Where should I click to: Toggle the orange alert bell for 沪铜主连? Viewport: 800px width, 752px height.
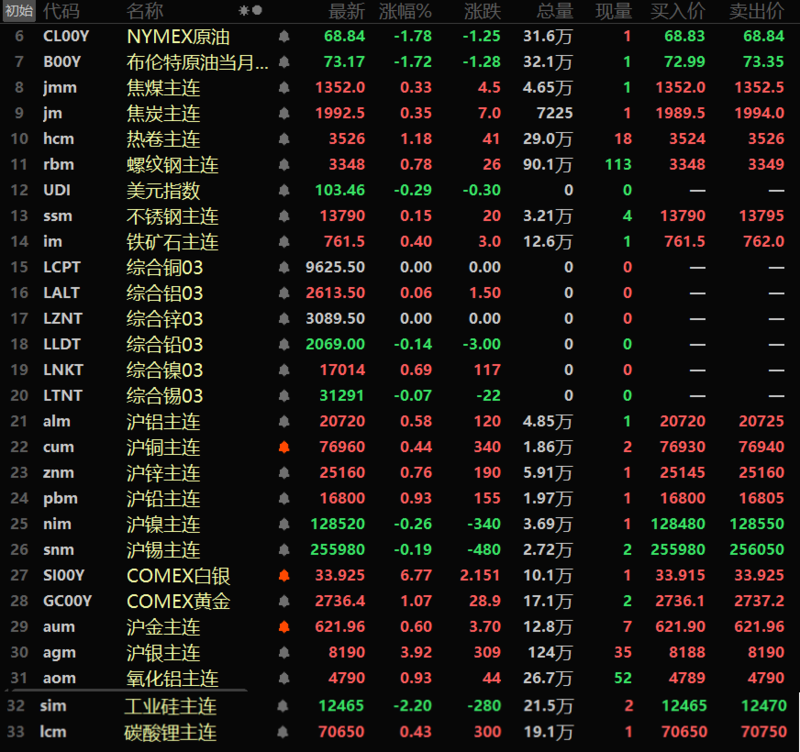click(x=284, y=447)
